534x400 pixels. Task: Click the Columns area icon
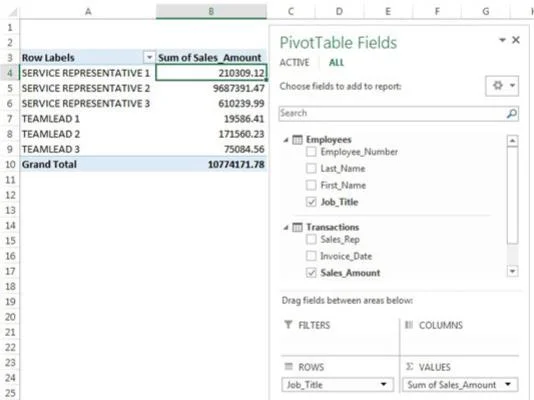point(409,325)
